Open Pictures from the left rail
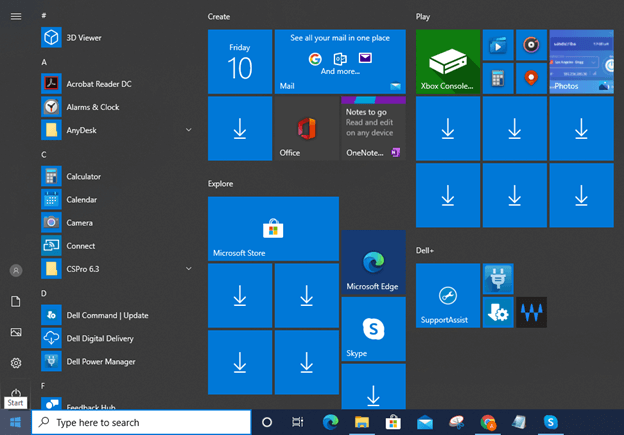This screenshot has height=435, width=624. pos(16,332)
